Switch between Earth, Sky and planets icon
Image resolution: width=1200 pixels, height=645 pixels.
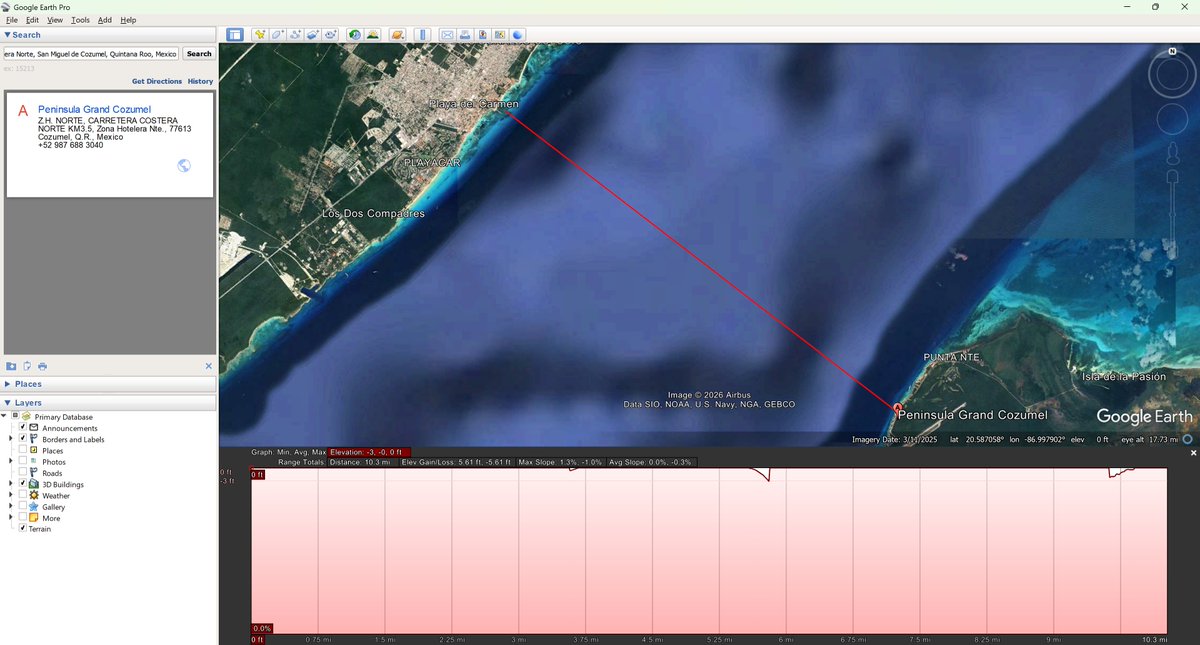pos(397,34)
